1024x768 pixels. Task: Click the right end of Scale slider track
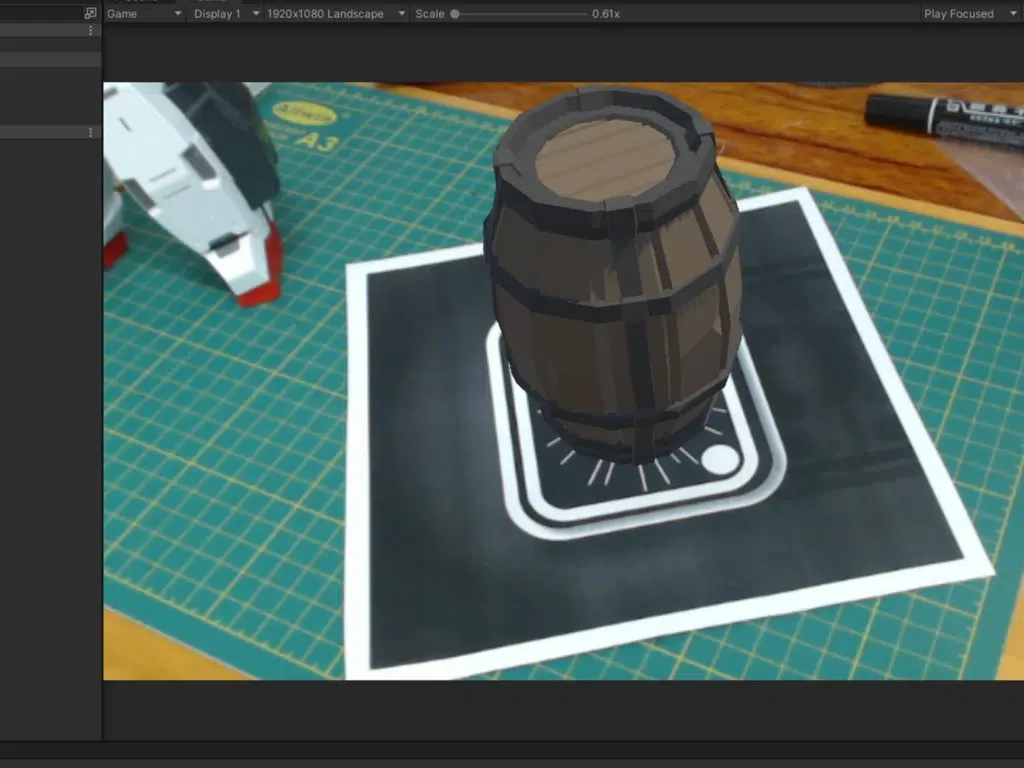click(x=585, y=14)
